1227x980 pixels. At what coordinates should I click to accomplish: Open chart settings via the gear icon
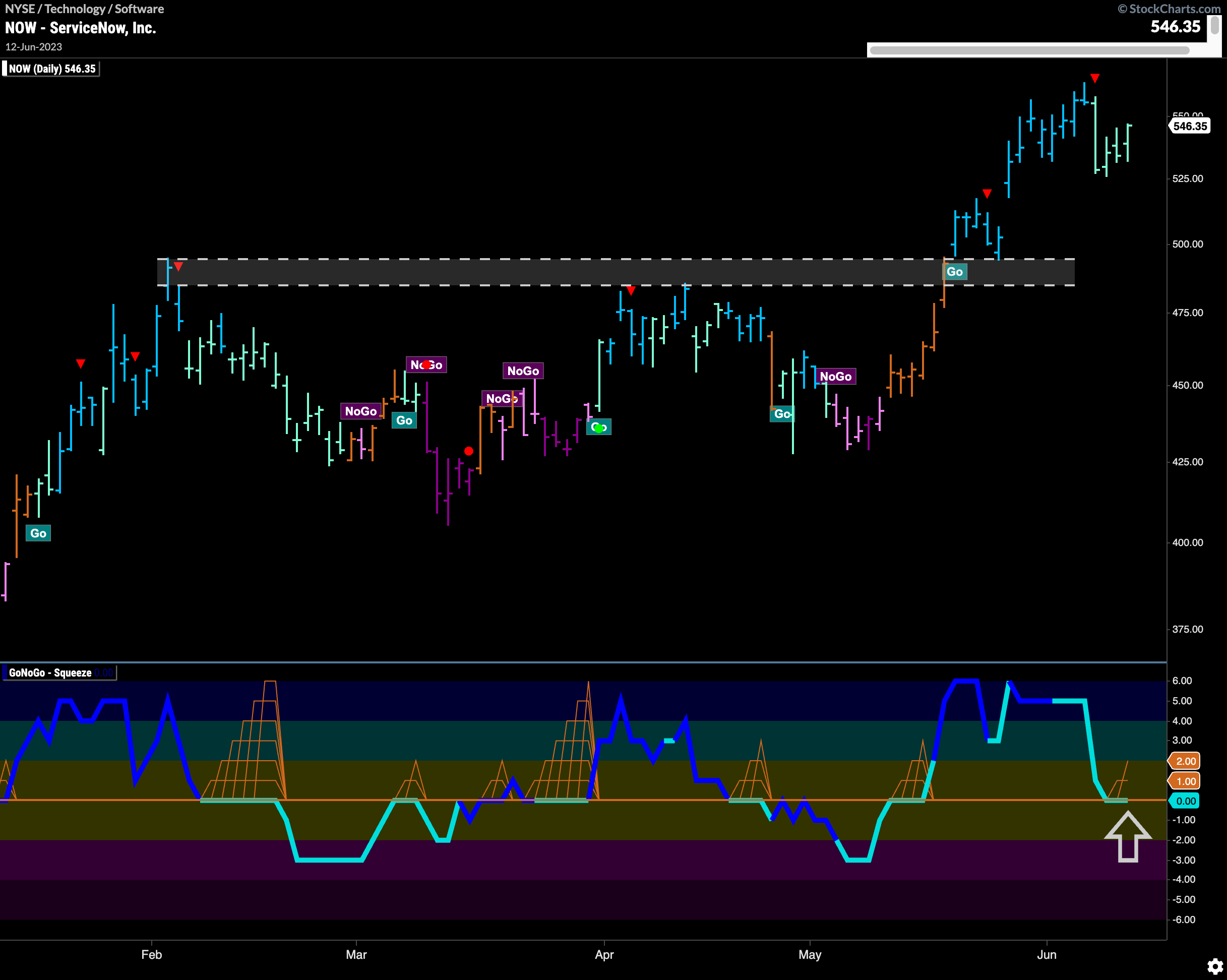pos(1214,966)
